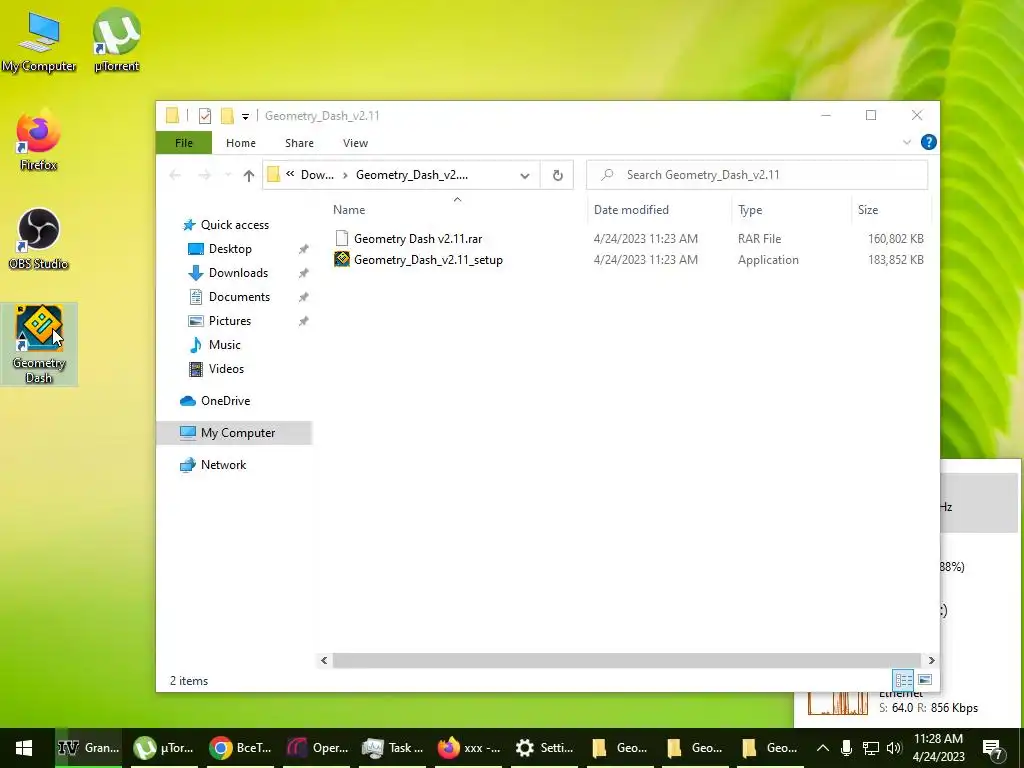Refresh the folder view
The width and height of the screenshot is (1024, 768).
coord(557,175)
